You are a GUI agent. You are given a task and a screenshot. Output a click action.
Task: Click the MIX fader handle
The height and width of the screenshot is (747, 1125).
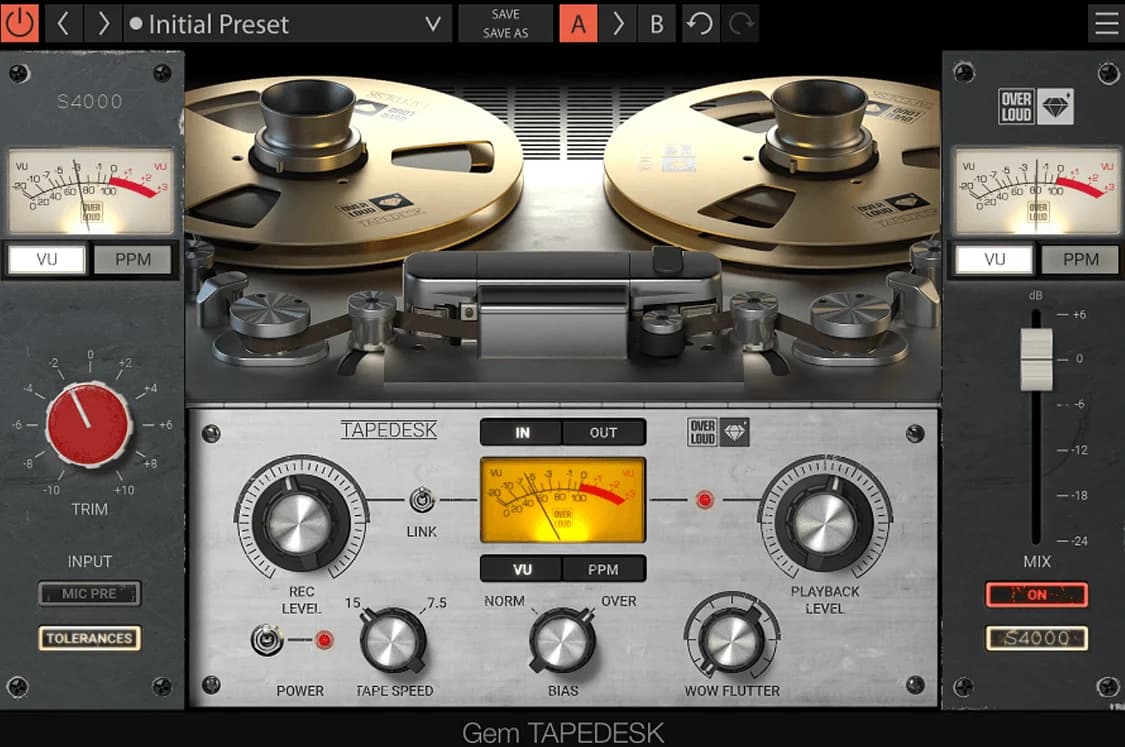(x=1036, y=357)
